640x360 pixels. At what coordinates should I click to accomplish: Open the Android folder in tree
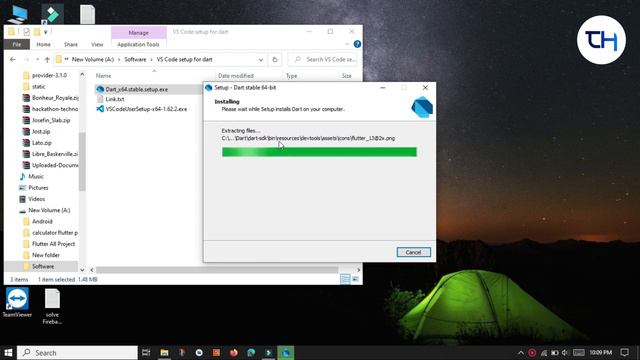(42, 221)
